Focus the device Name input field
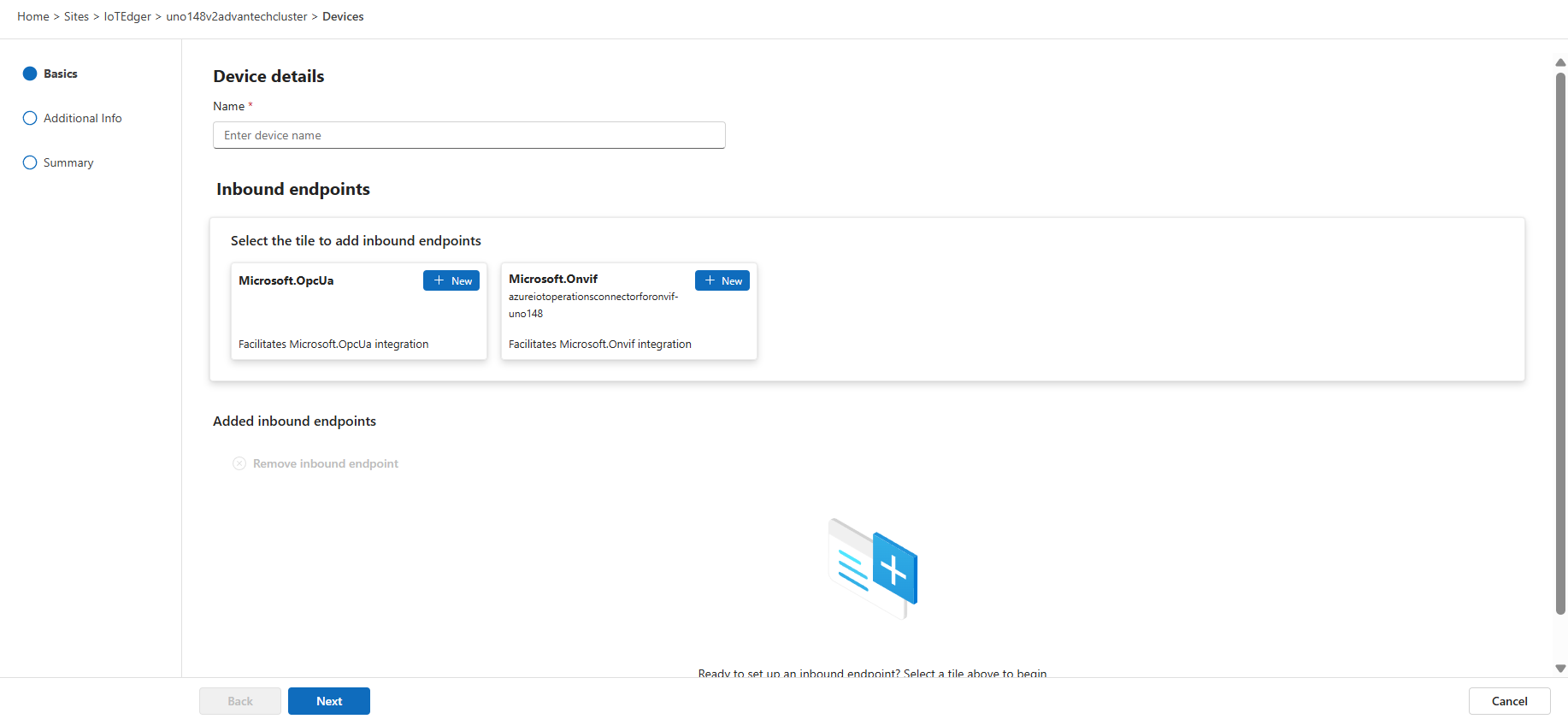The height and width of the screenshot is (725, 1568). pos(469,135)
